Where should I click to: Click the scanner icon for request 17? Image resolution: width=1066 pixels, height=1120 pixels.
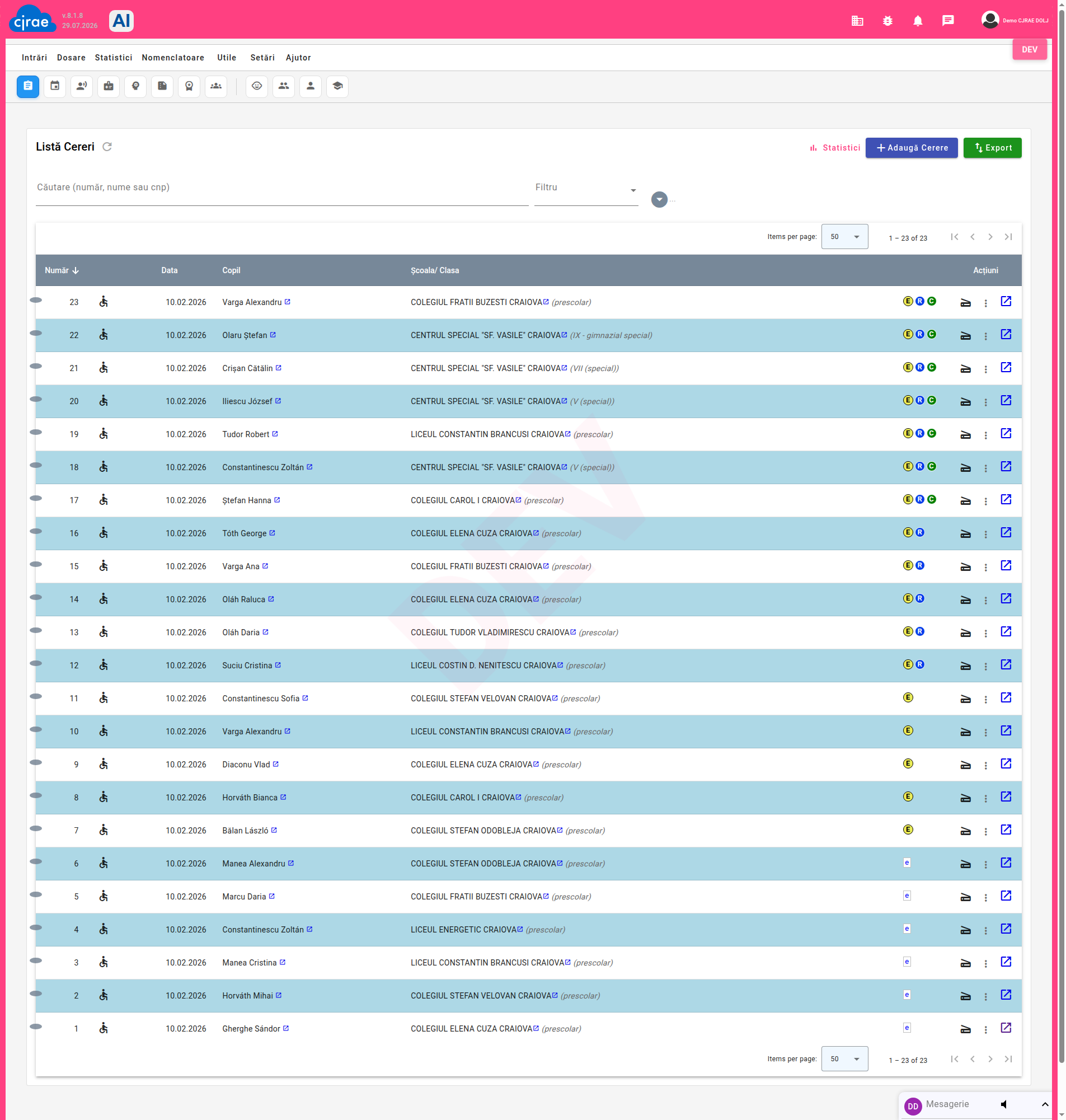(965, 500)
